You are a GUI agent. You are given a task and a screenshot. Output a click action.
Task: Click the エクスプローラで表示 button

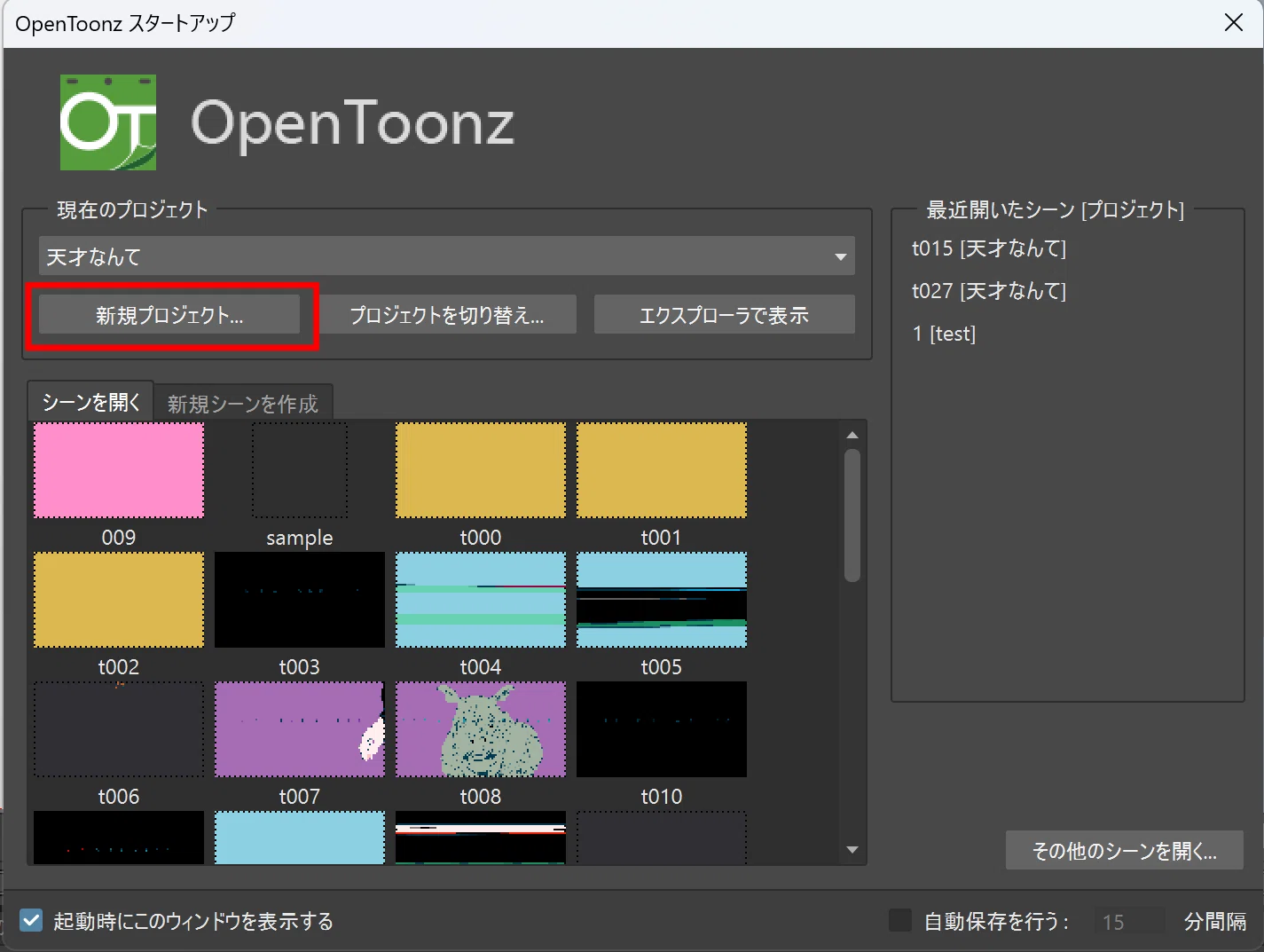(724, 315)
